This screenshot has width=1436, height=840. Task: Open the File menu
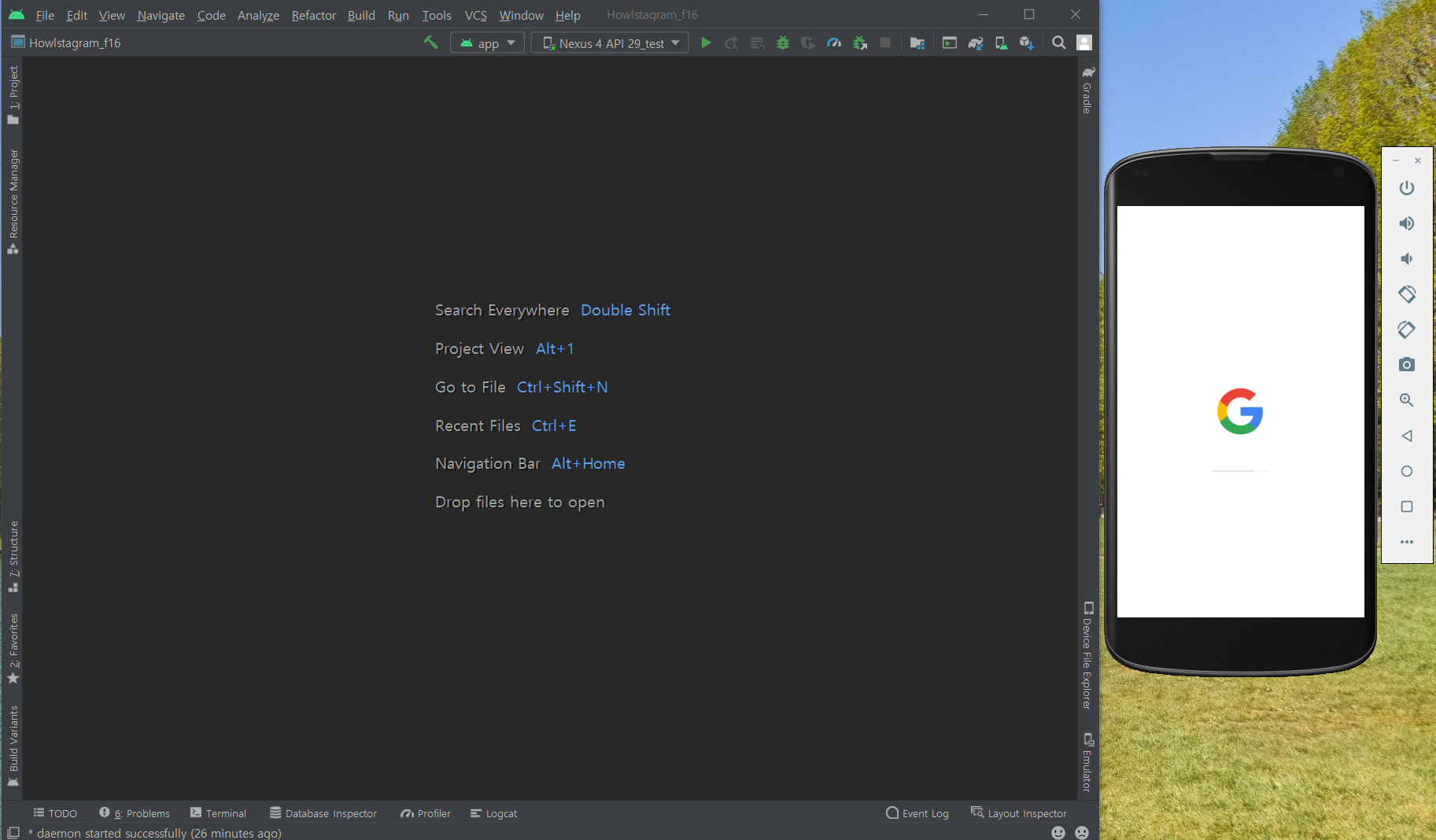point(45,15)
